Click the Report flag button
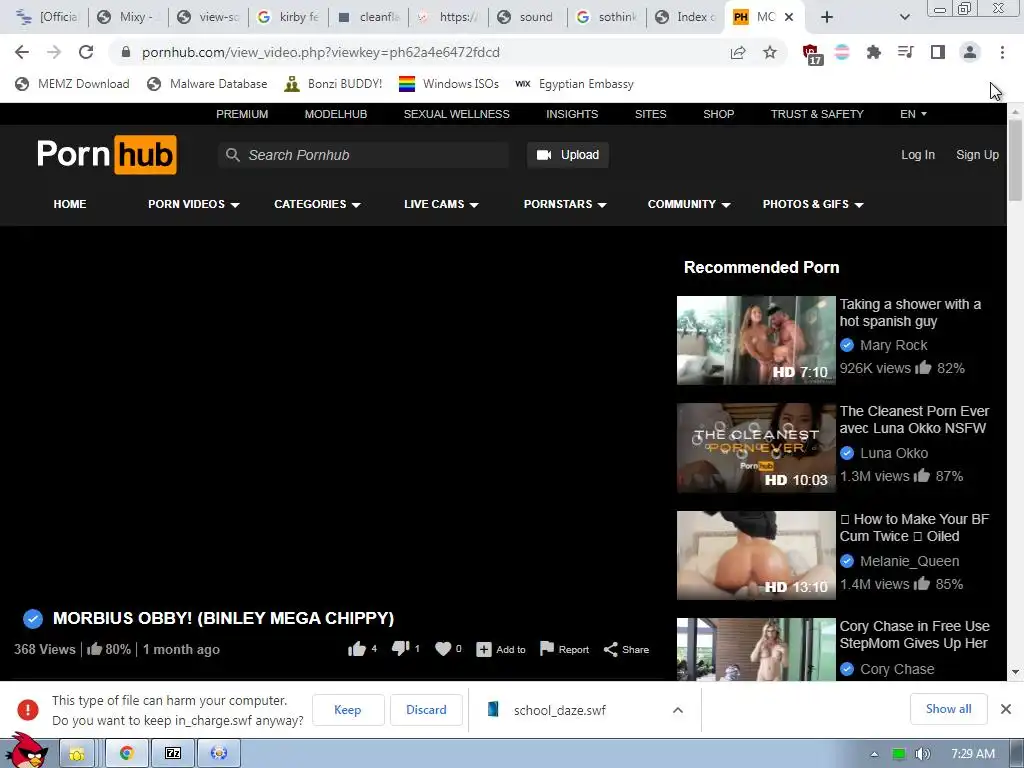The width and height of the screenshot is (1024, 768). pyautogui.click(x=564, y=649)
